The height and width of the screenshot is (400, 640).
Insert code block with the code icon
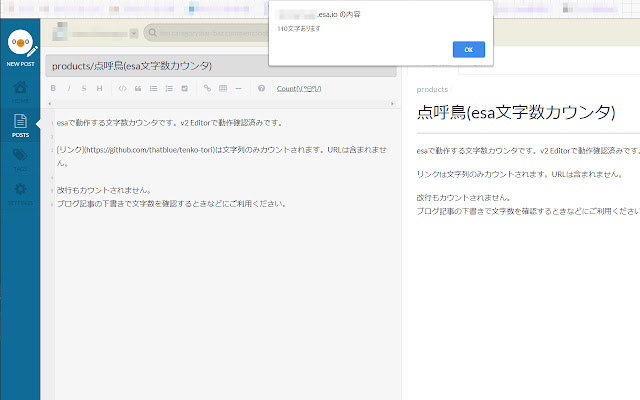[x=122, y=88]
